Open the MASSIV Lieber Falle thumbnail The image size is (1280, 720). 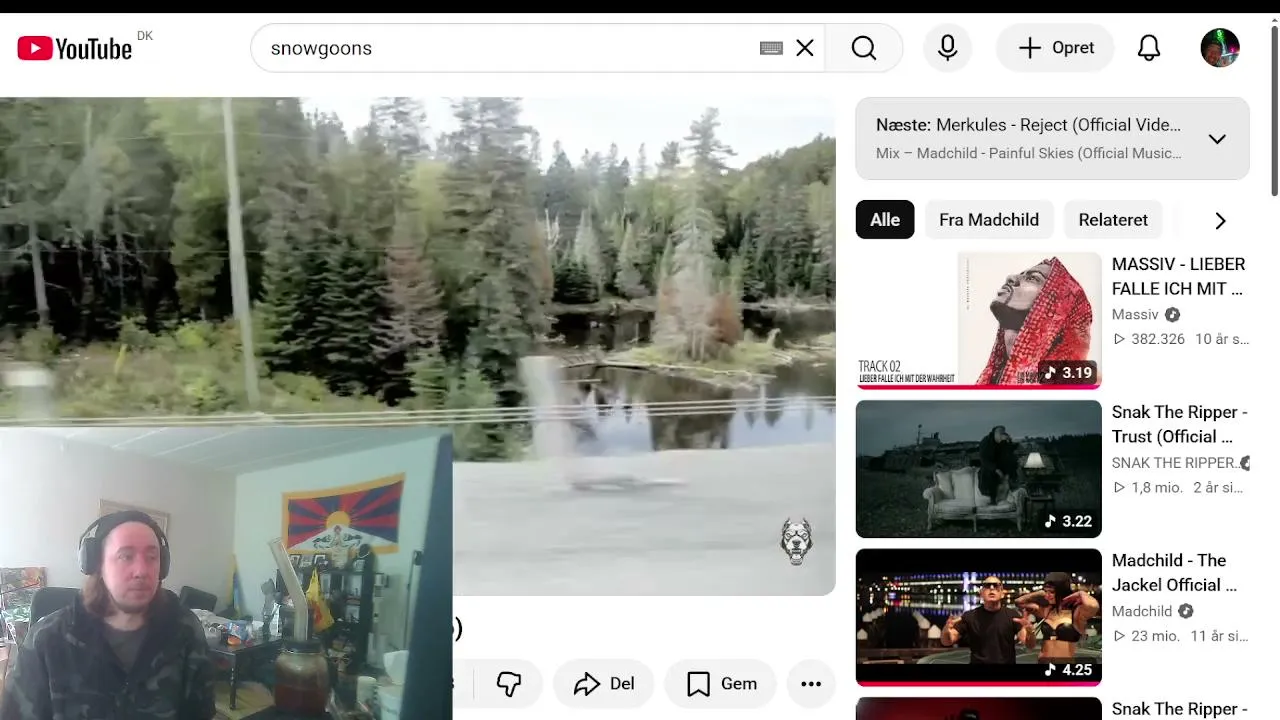pyautogui.click(x=978, y=320)
